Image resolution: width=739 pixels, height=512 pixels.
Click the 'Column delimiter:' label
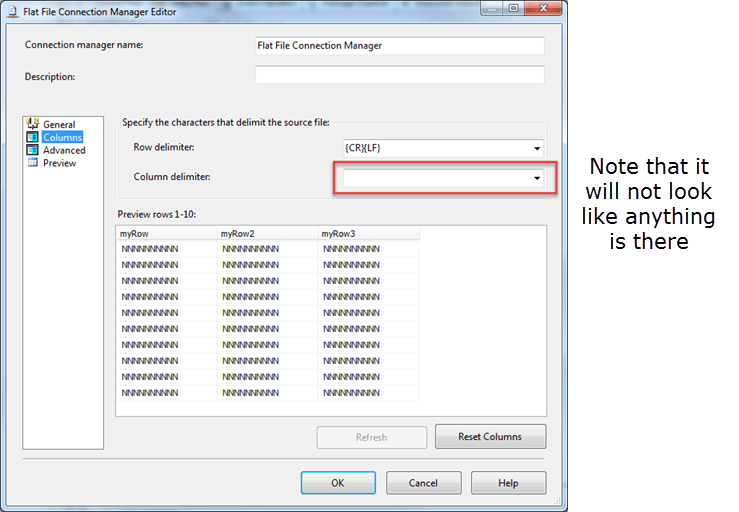click(x=172, y=177)
